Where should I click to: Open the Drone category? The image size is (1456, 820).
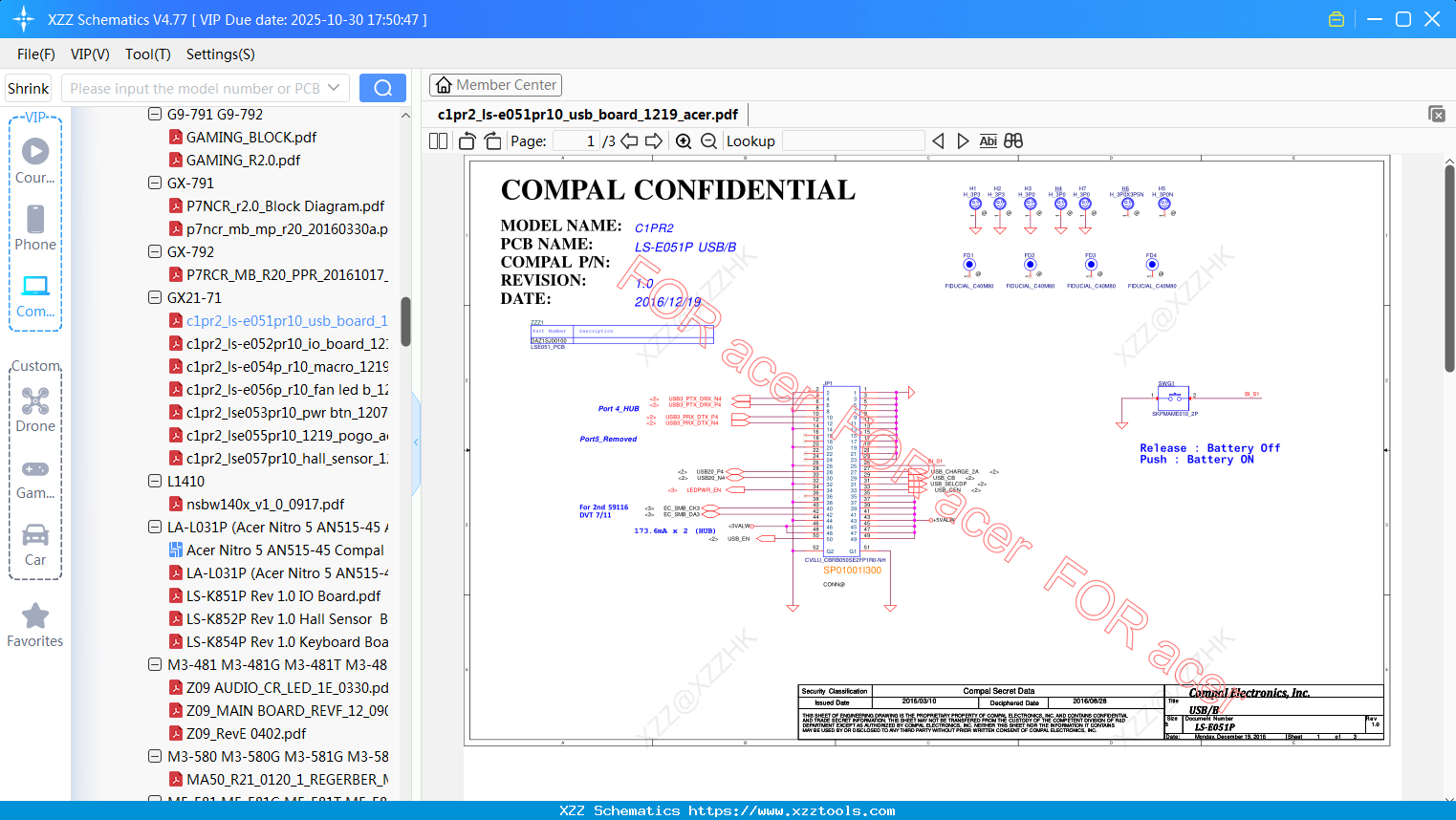(x=35, y=410)
